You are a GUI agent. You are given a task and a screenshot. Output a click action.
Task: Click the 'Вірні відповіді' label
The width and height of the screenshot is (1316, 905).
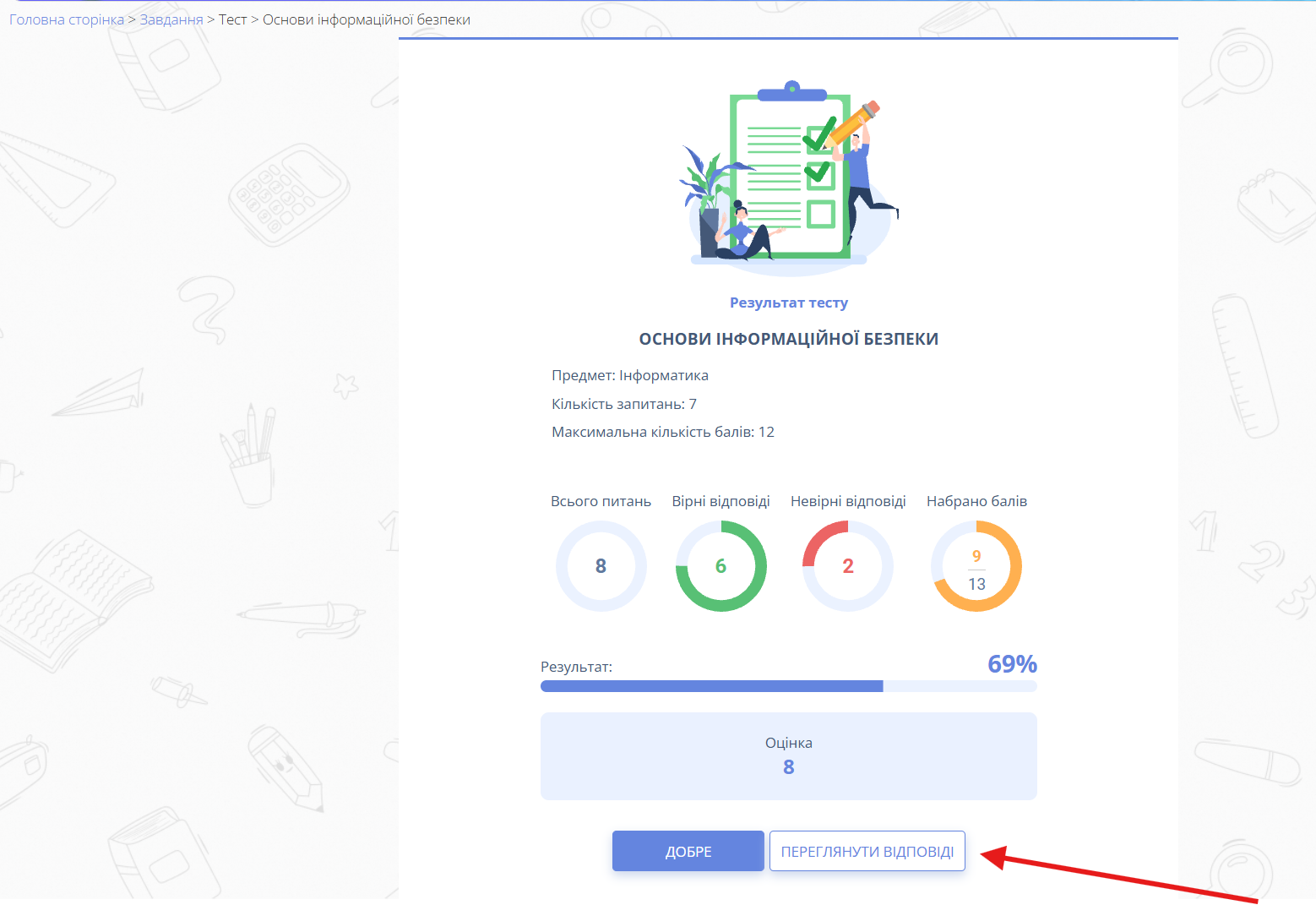[x=721, y=501]
